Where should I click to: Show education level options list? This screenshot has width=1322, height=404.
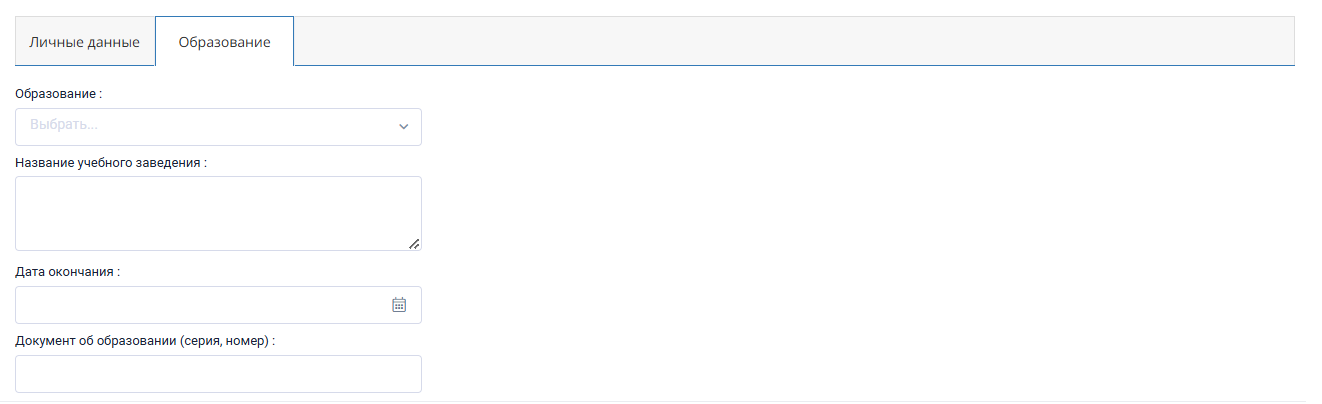218,127
